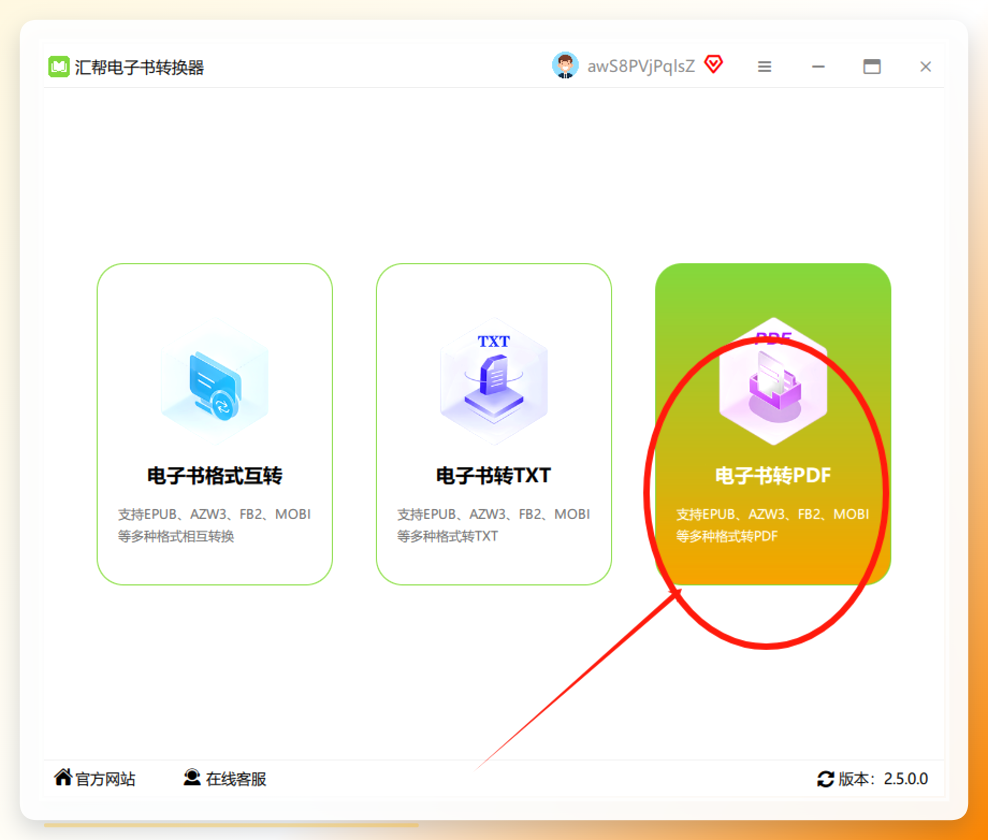Viewport: 988px width, 840px height.
Task: Click the refresh update-check icon
Action: [825, 780]
